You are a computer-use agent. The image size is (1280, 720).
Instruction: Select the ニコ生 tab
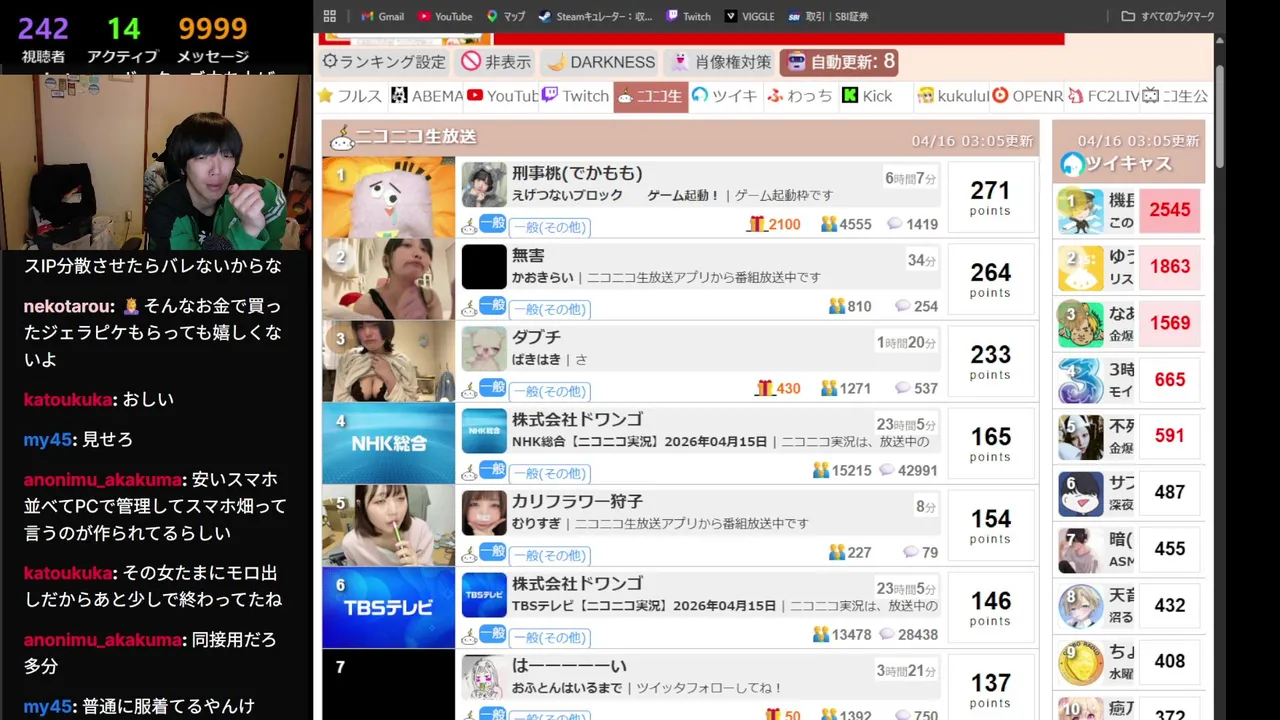pos(651,96)
